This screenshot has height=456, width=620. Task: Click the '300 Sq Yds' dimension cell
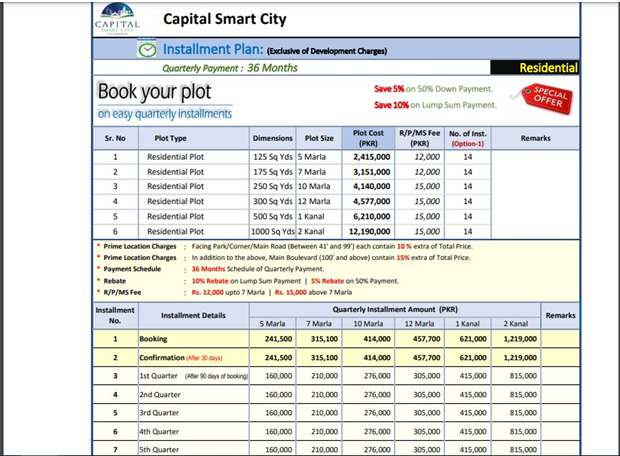[x=273, y=202]
